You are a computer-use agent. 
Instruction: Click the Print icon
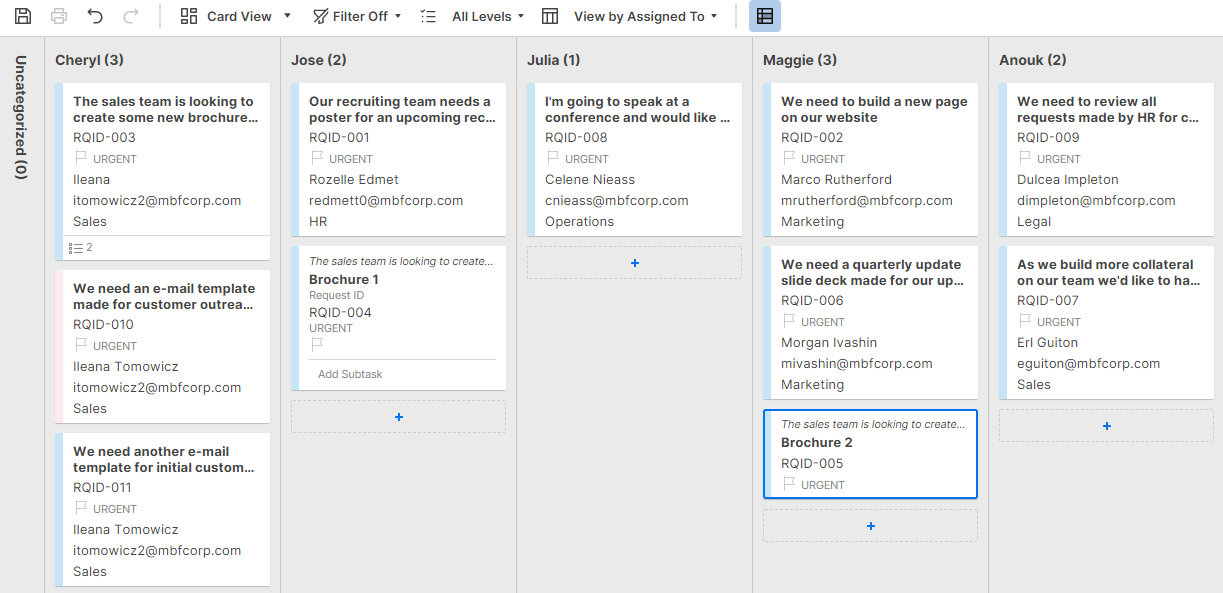pyautogui.click(x=57, y=15)
